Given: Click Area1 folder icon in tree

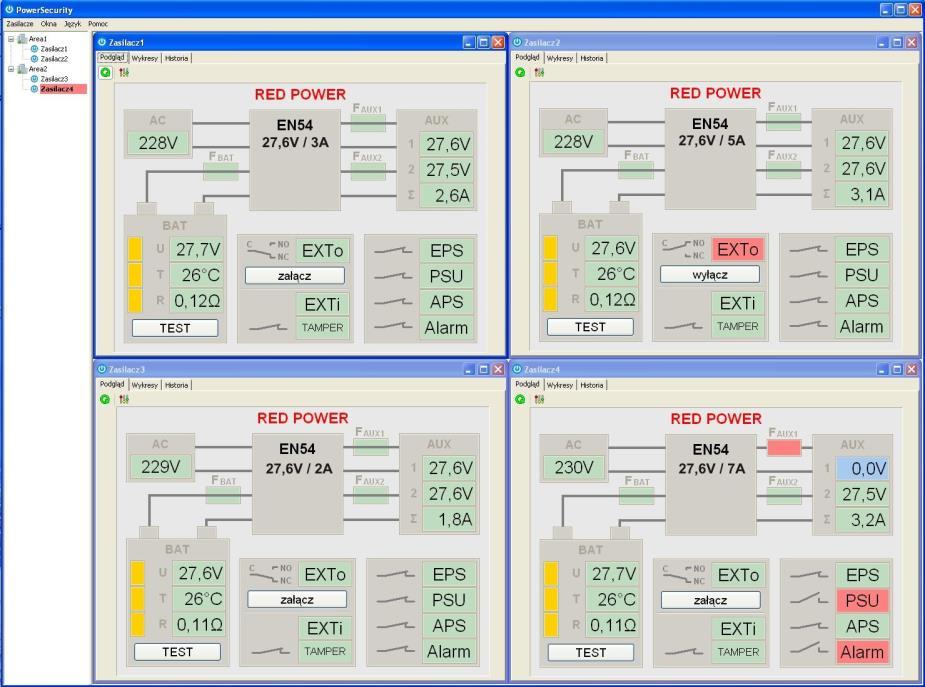Looking at the screenshot, I should point(22,39).
